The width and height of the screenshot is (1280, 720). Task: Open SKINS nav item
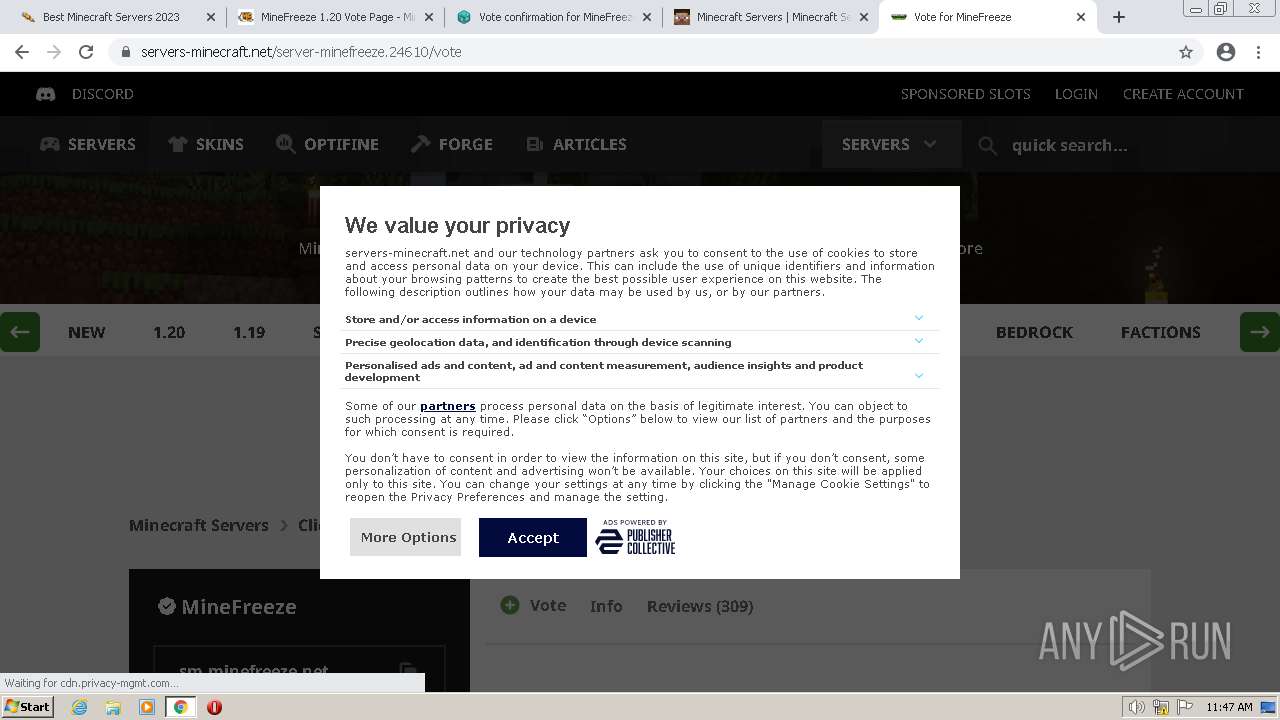pyautogui.click(x=206, y=144)
